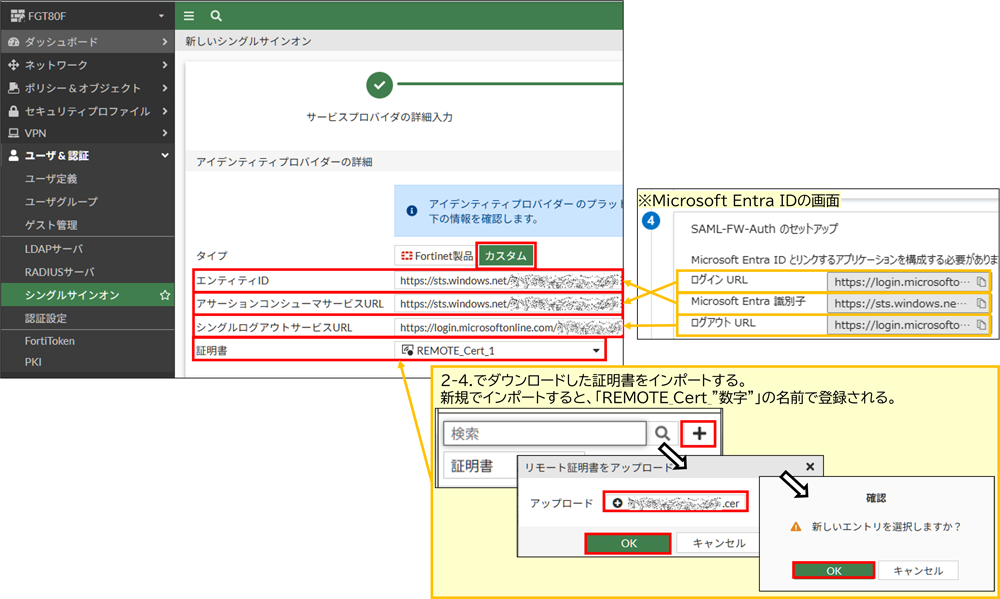The width and height of the screenshot is (1000, 599).
Task: Toggle the favorite star on シングルサインオン
Action: (x=165, y=295)
